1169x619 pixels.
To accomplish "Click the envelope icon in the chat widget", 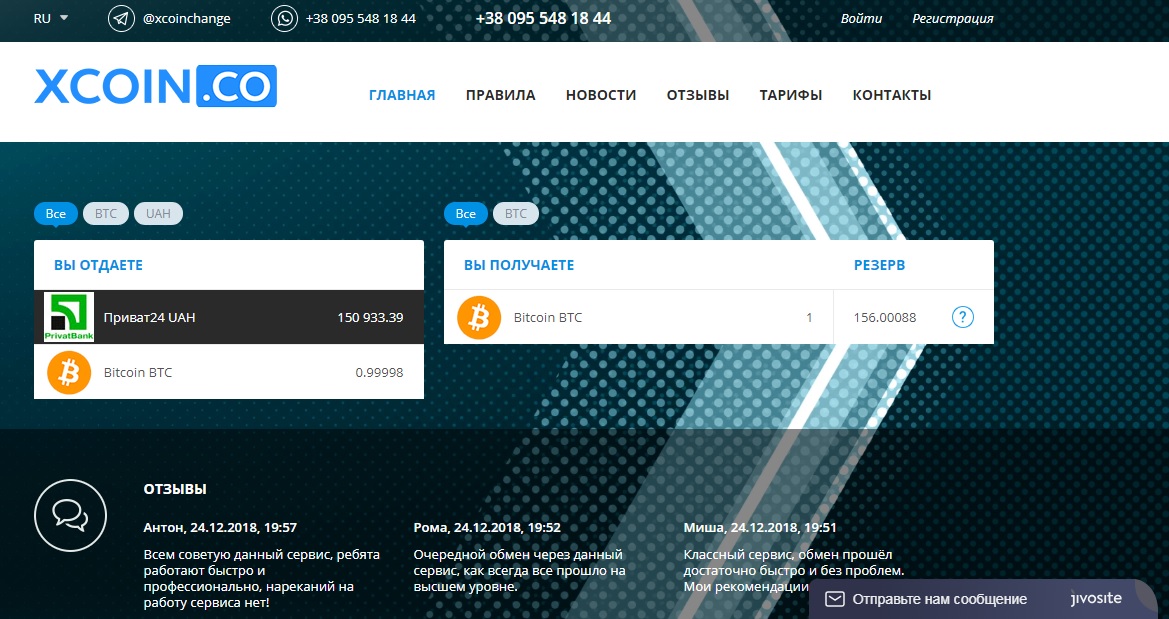I will 835,599.
